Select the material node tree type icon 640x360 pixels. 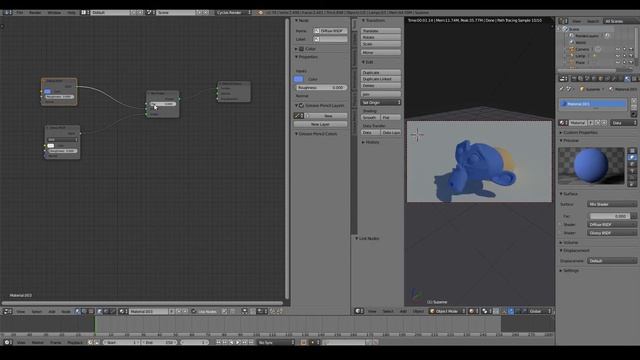pos(78,311)
